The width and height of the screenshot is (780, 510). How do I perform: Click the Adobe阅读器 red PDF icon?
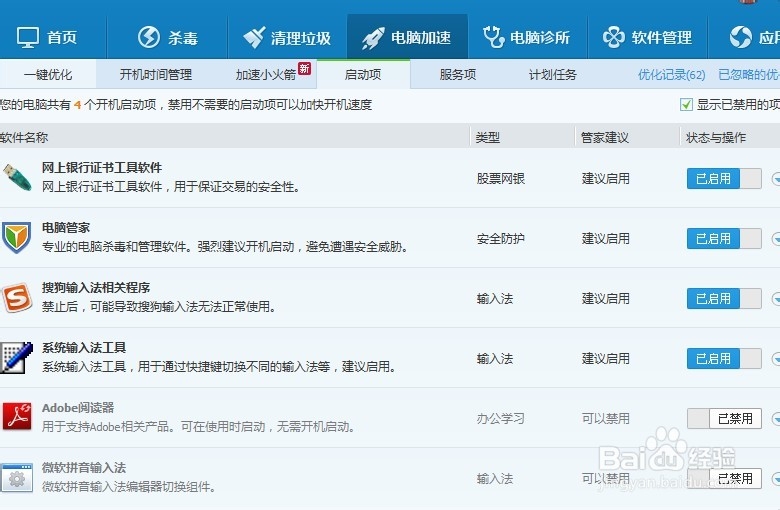pyautogui.click(x=17, y=416)
